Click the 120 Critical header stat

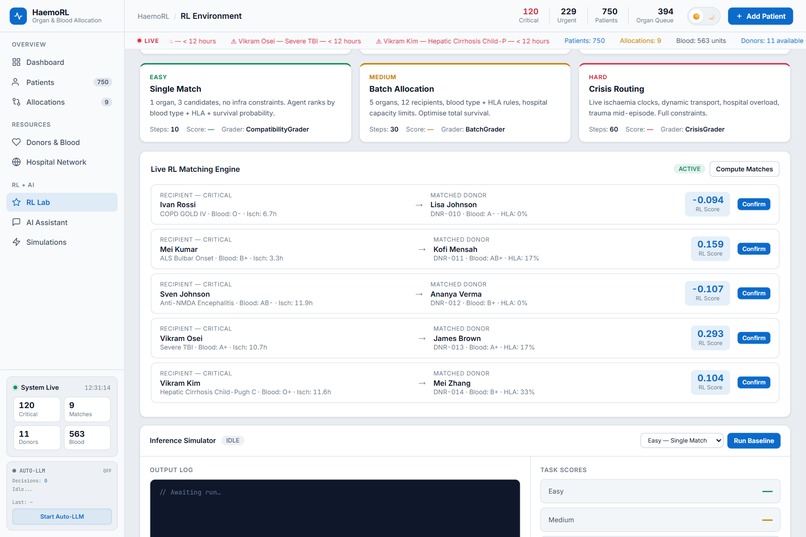529,15
